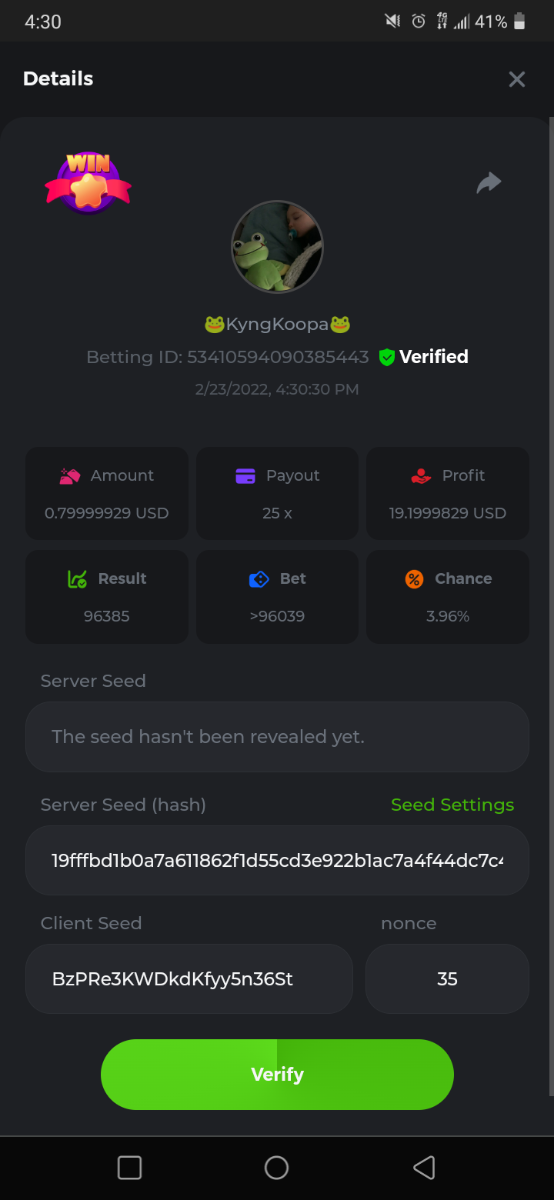
Task: Tap the Amount icon
Action: [x=70, y=476]
